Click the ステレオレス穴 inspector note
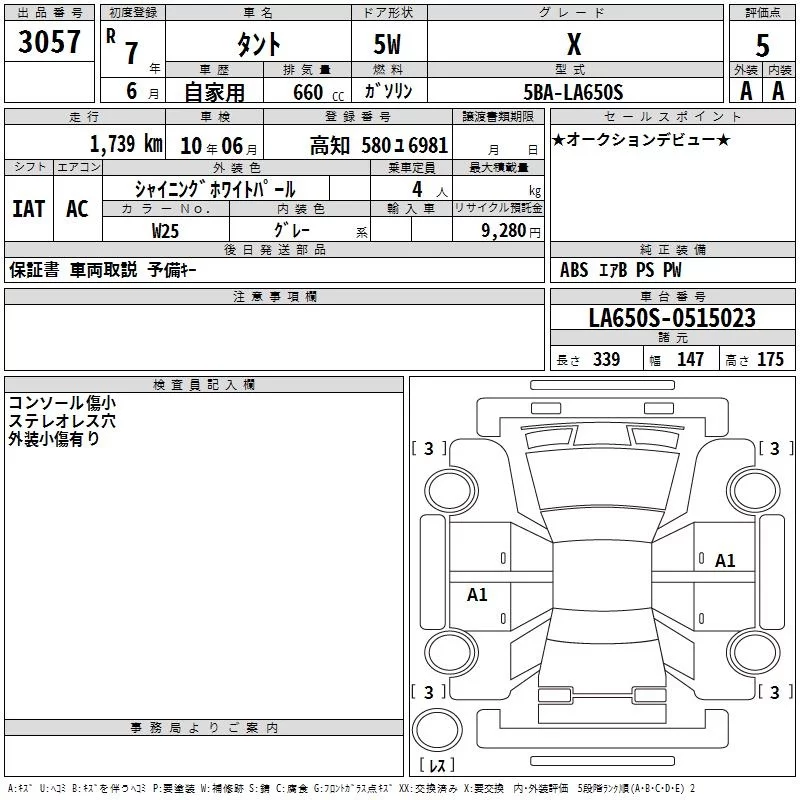The image size is (800, 800). (x=61, y=421)
